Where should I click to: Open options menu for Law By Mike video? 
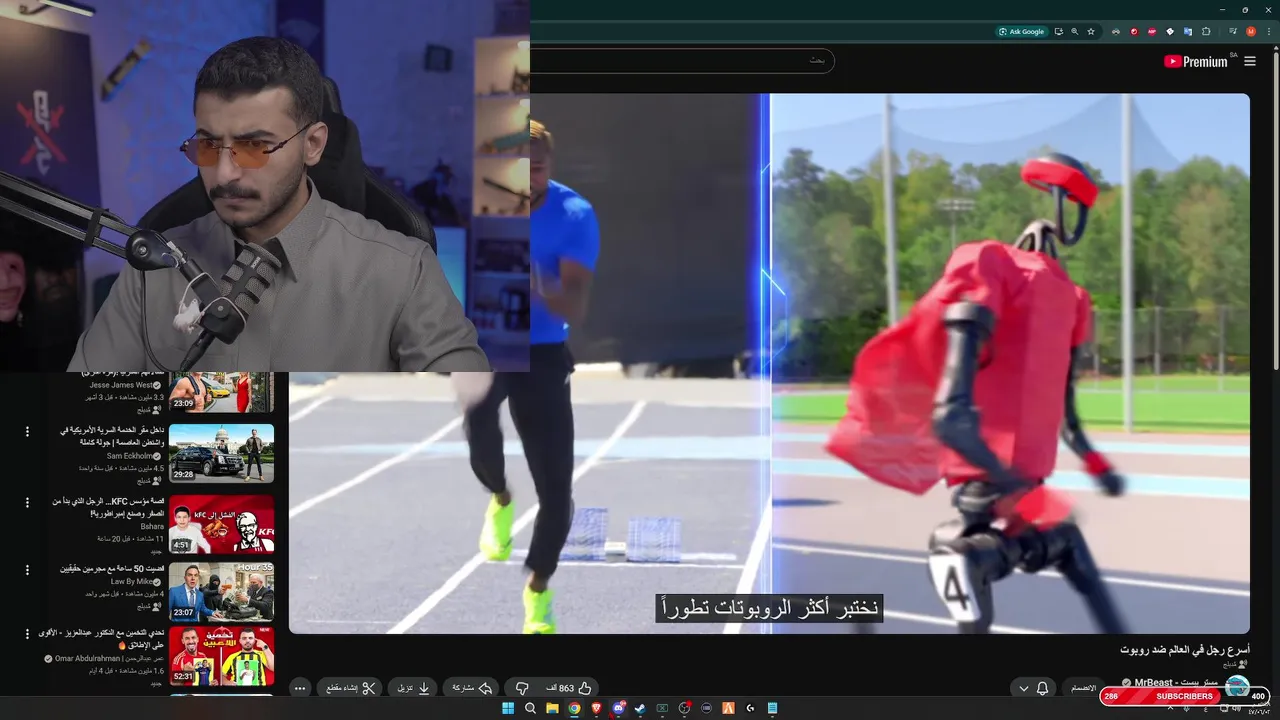pyautogui.click(x=27, y=570)
